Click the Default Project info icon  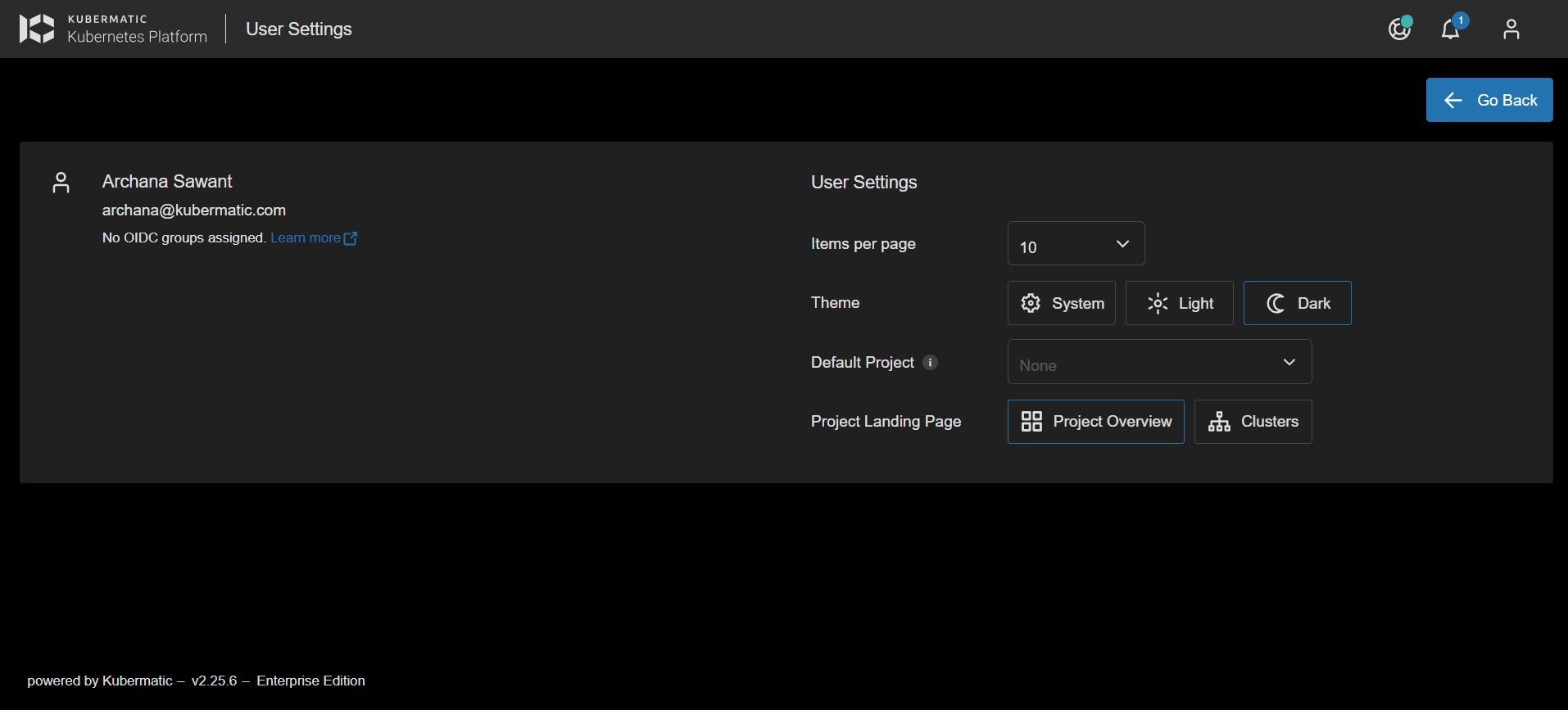click(x=930, y=363)
